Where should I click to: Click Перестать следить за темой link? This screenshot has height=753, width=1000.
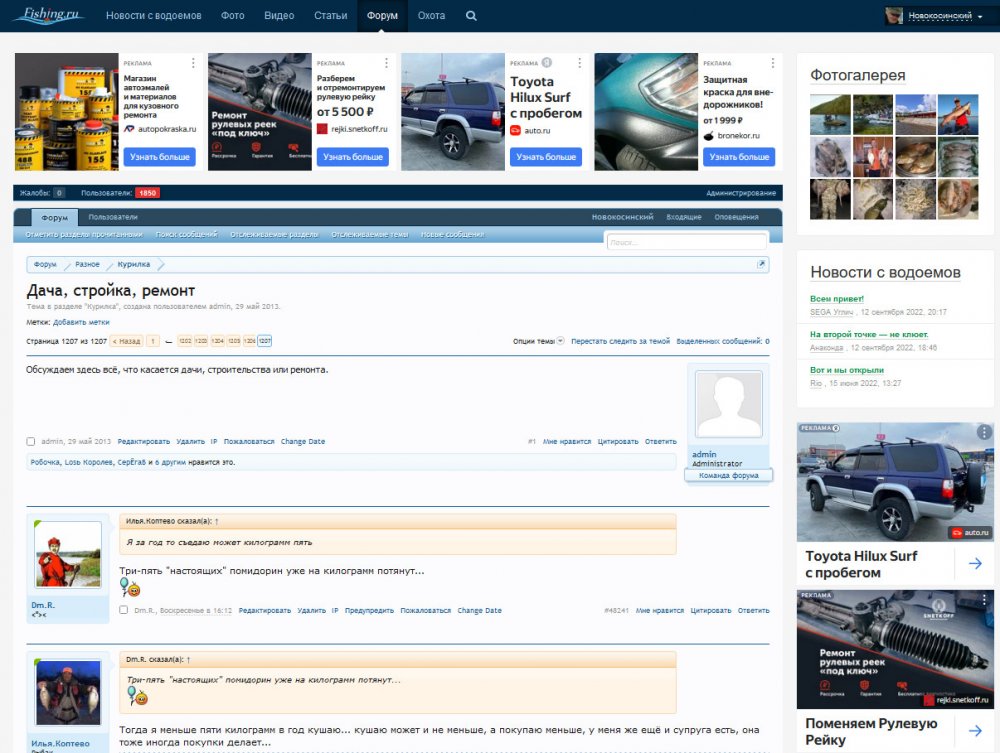click(620, 341)
